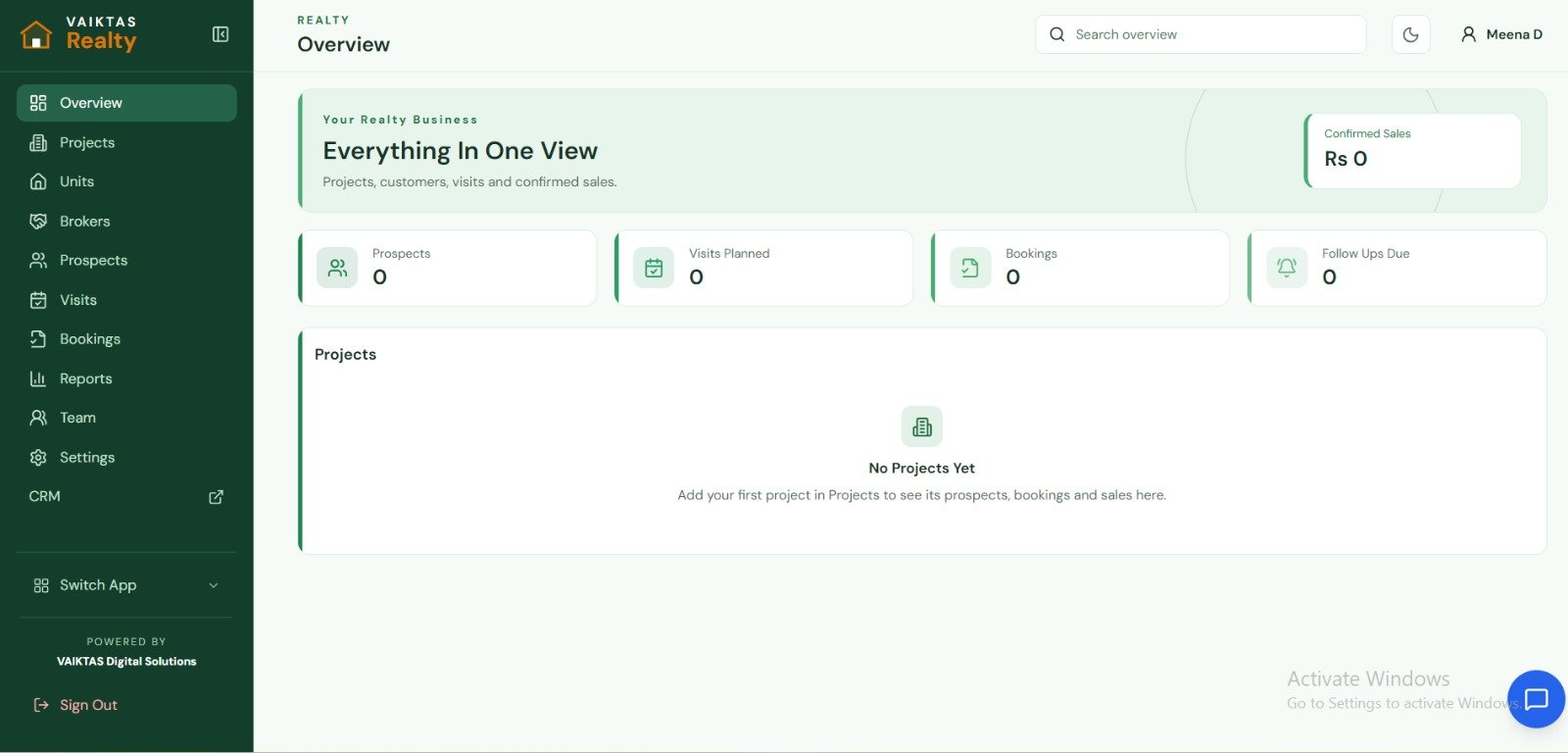Click the Reports chart icon in sidebar
Viewport: 1568px width, 753px height.
pos(38,378)
